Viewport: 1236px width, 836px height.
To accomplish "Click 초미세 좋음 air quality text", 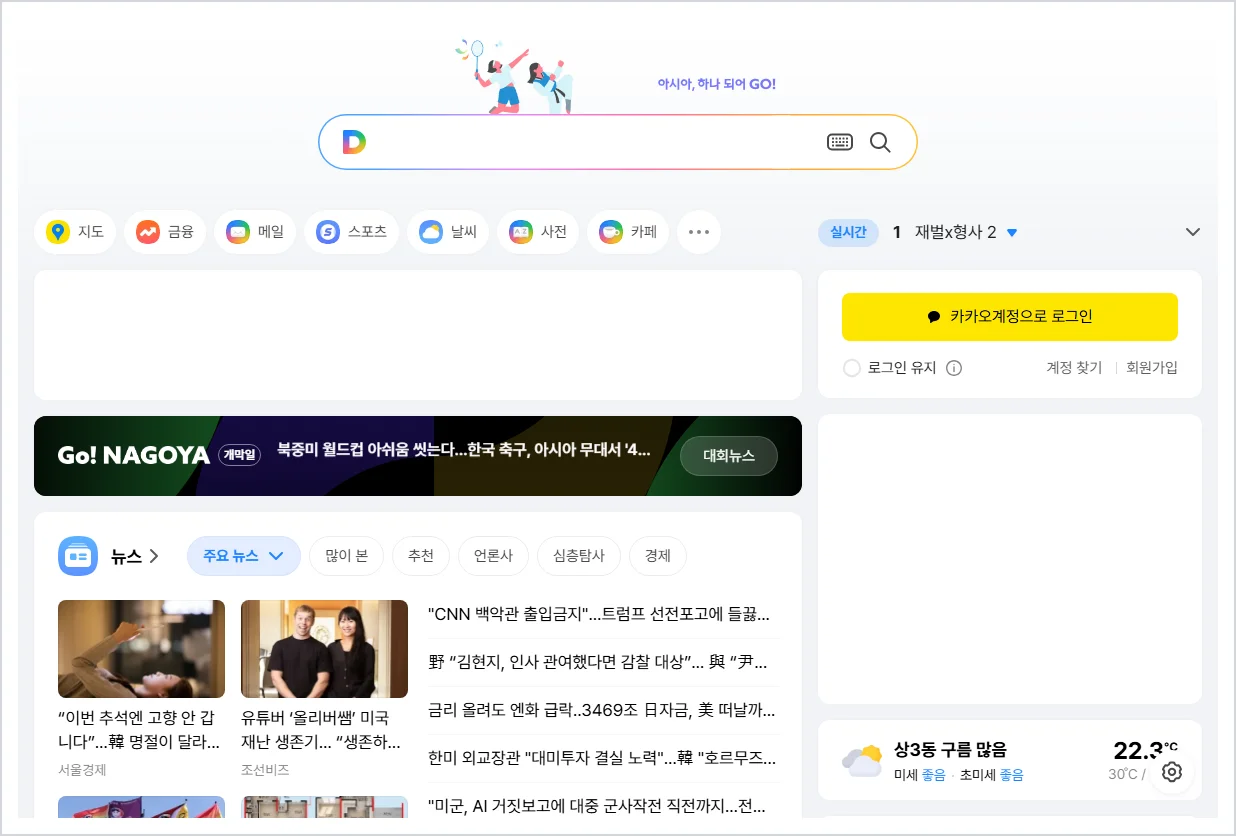I will [991, 775].
